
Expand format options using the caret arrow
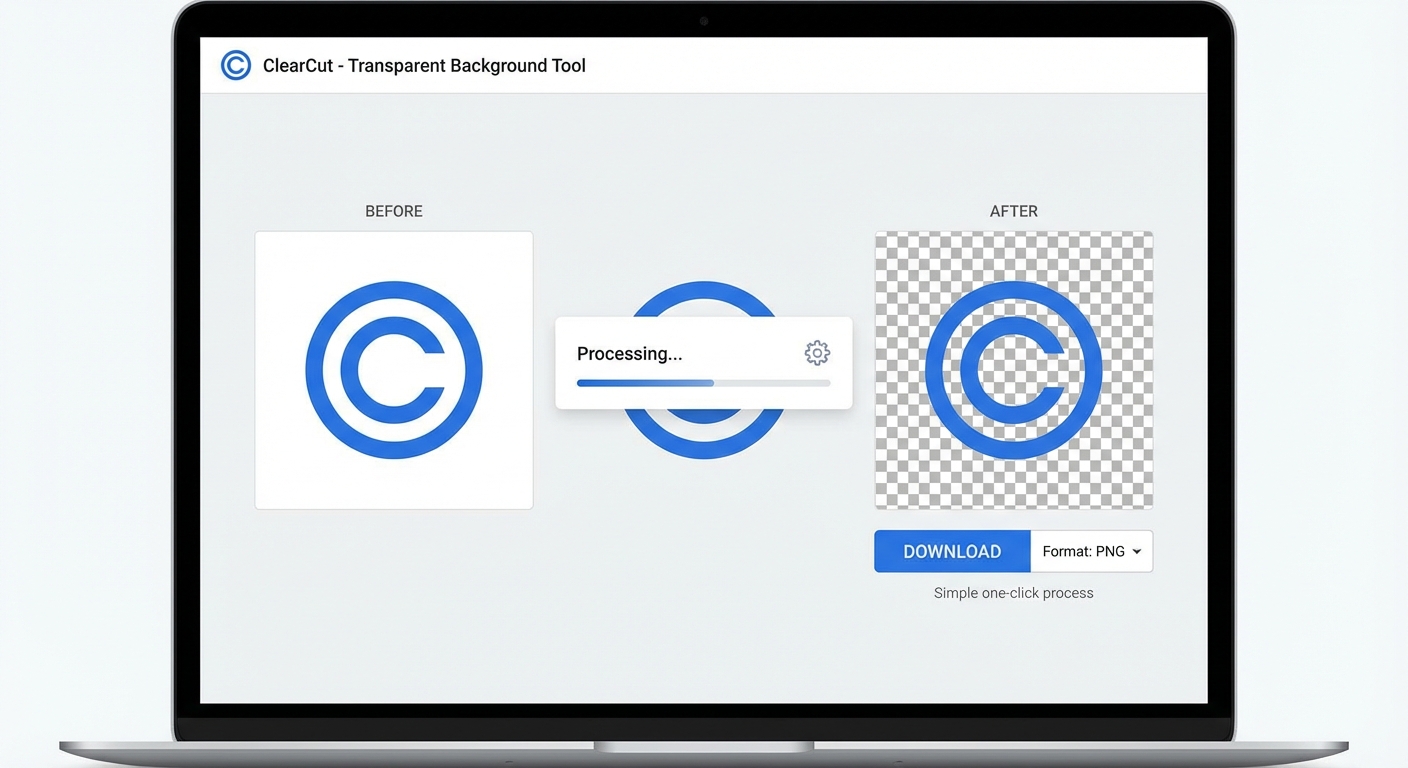click(x=1137, y=552)
